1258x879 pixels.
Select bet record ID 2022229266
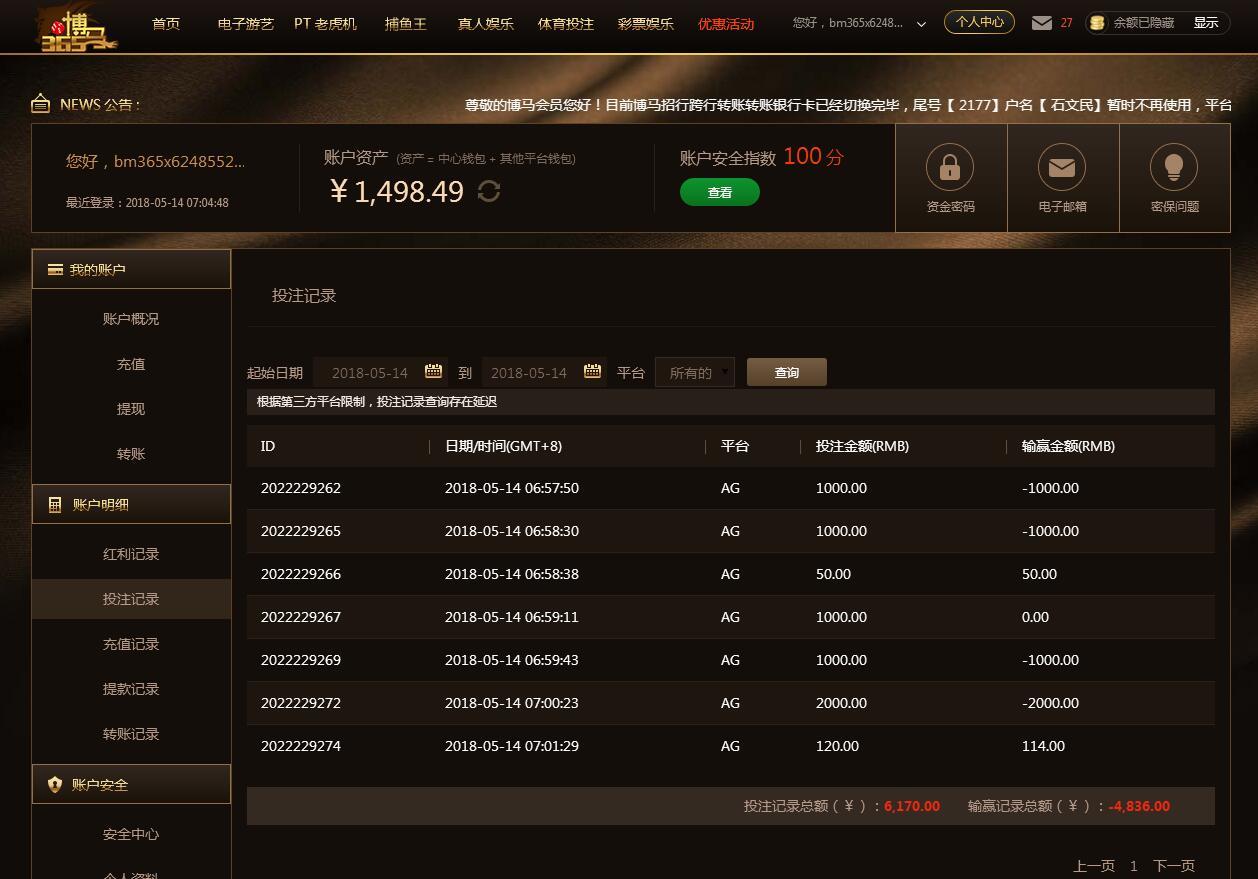coord(301,574)
